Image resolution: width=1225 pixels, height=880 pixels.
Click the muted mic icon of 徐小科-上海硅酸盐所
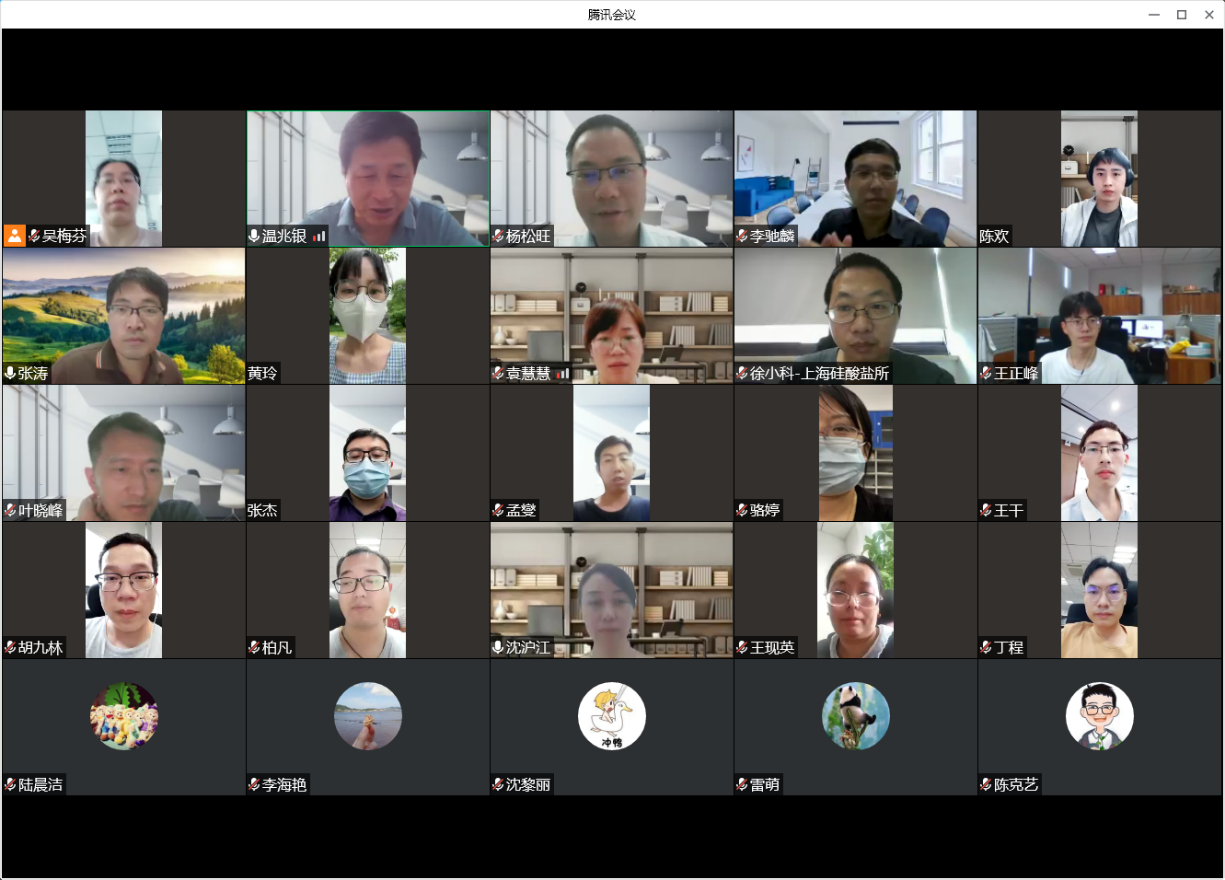pyautogui.click(x=742, y=373)
